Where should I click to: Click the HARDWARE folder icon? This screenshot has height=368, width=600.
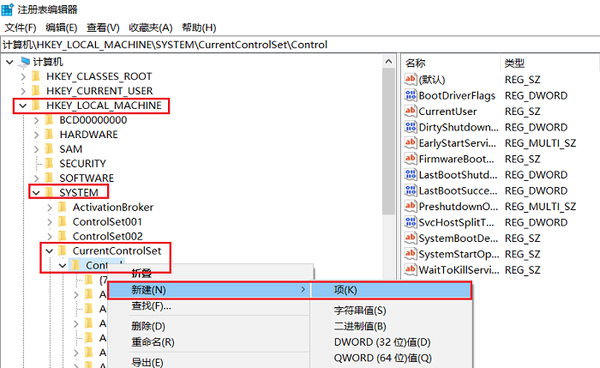(49, 134)
